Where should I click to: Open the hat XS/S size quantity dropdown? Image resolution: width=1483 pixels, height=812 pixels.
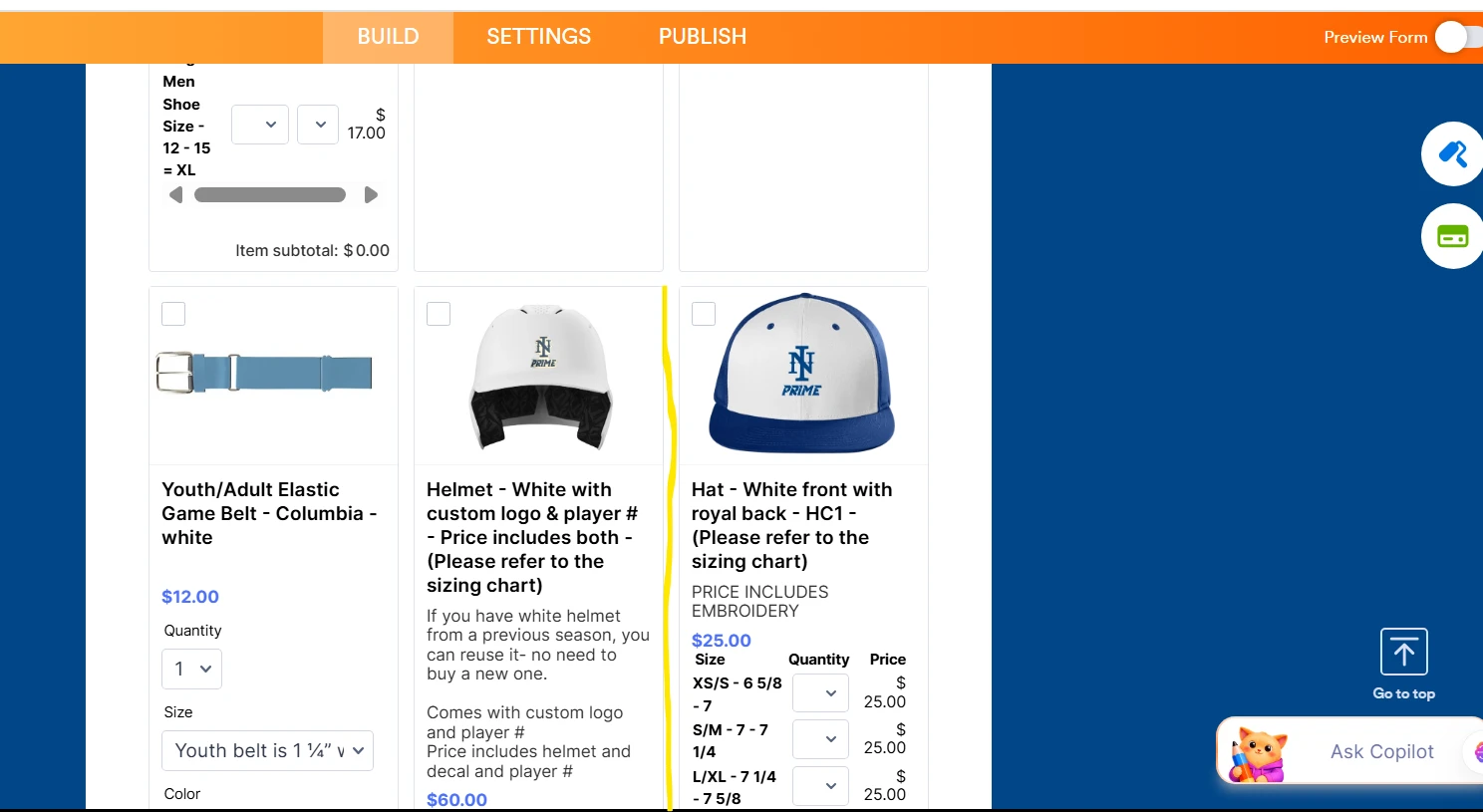(x=820, y=691)
